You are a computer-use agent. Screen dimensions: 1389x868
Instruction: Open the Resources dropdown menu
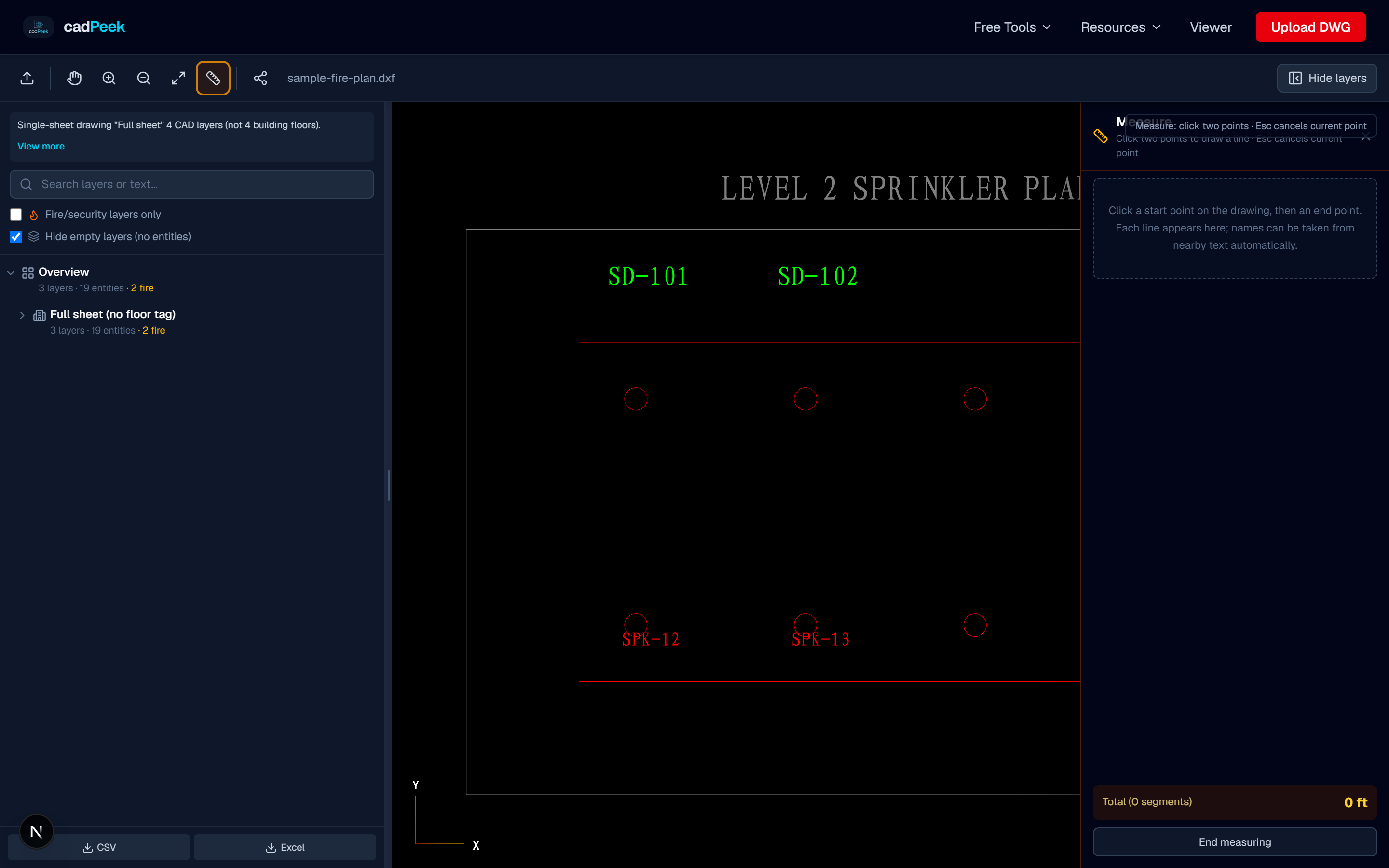coord(1120,27)
